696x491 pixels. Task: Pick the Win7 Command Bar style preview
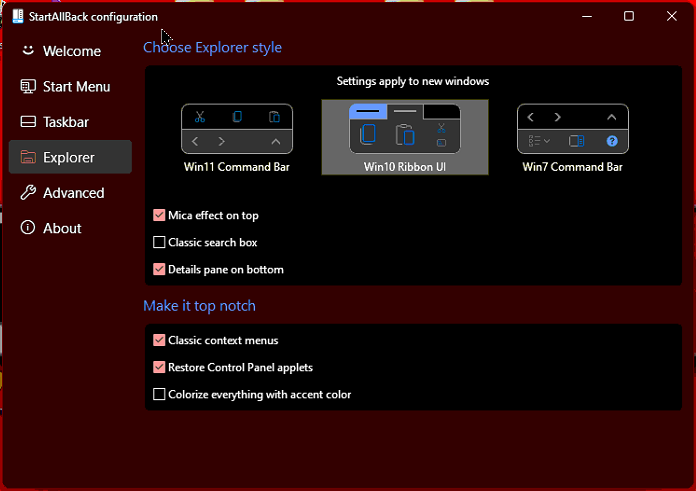(x=572, y=129)
